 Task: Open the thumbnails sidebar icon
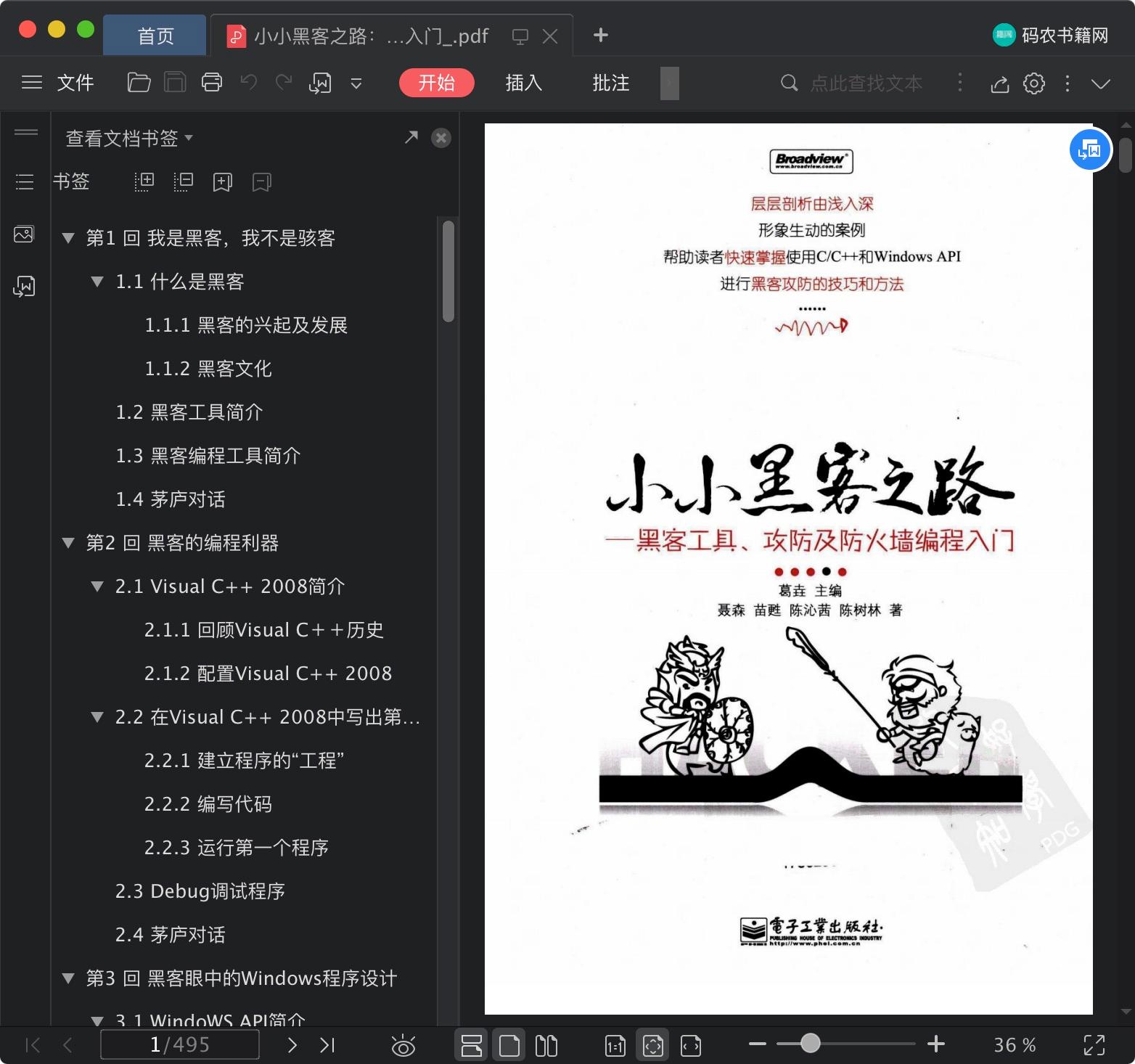tap(24, 234)
